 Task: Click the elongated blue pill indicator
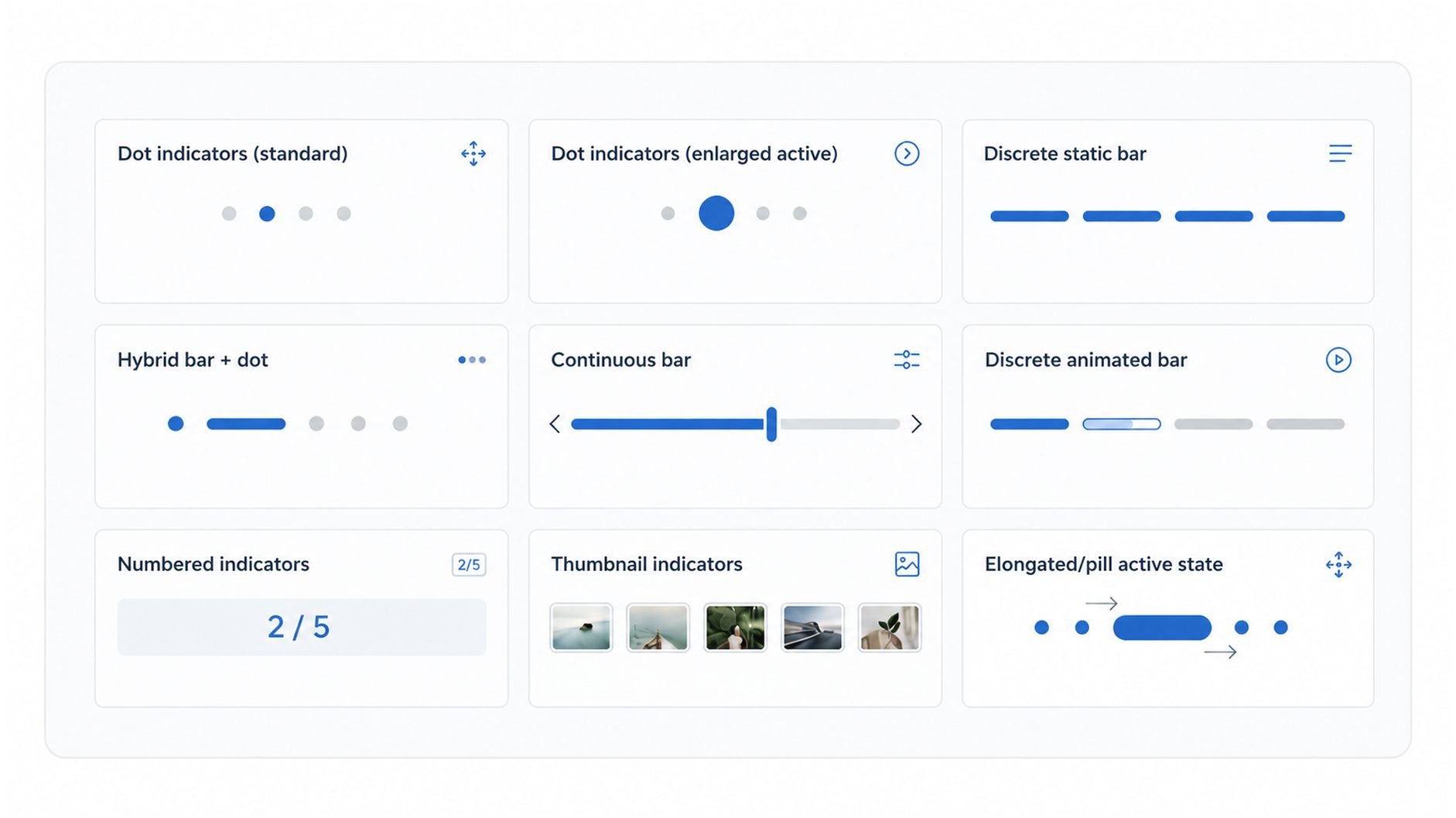[x=1162, y=628]
